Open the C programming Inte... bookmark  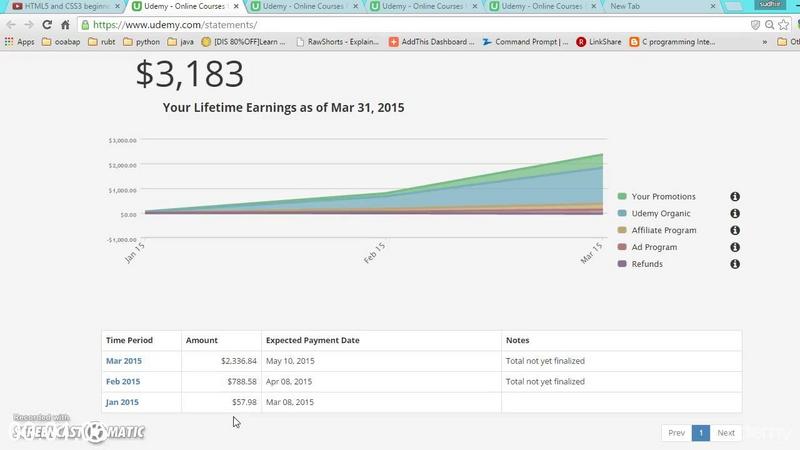pos(672,42)
